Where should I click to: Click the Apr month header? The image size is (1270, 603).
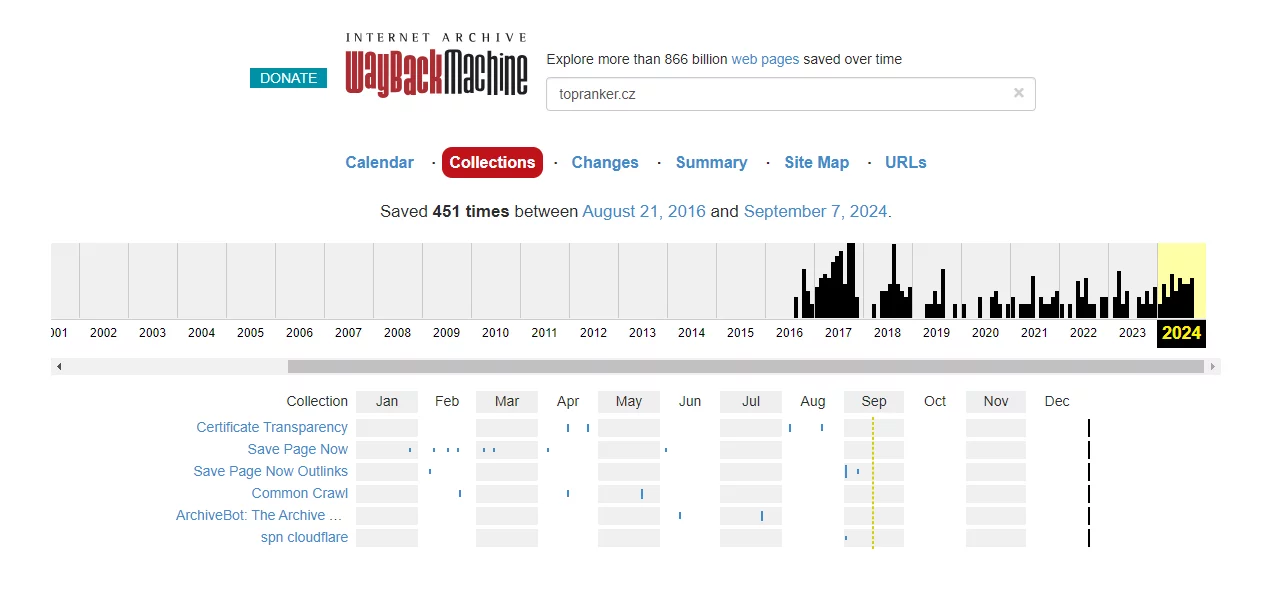click(x=568, y=401)
